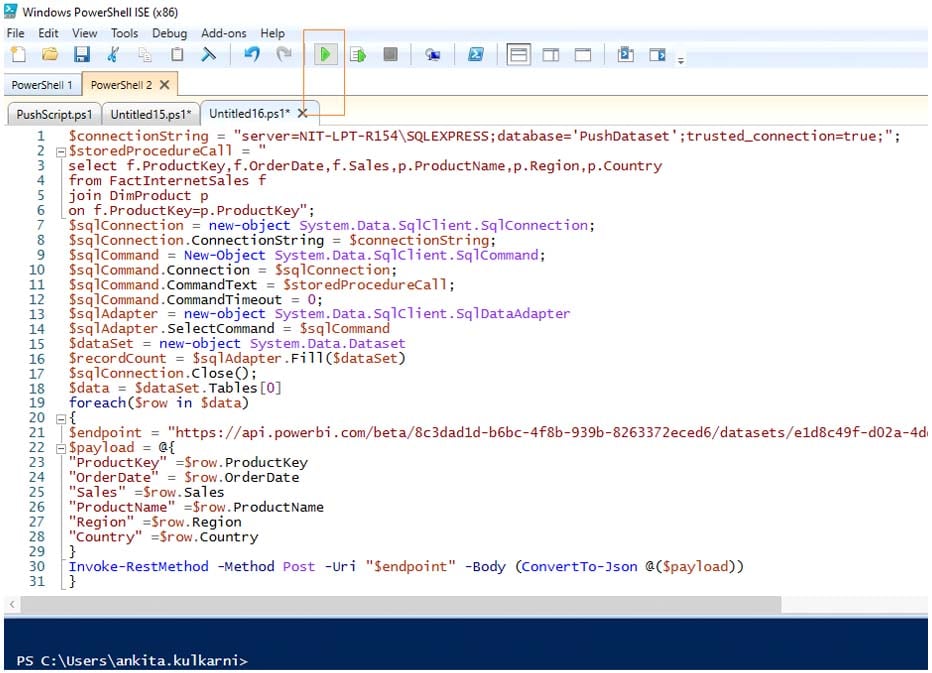Close the PowerShell 2 tab
Image resolution: width=932 pixels, height=673 pixels.
tap(165, 85)
